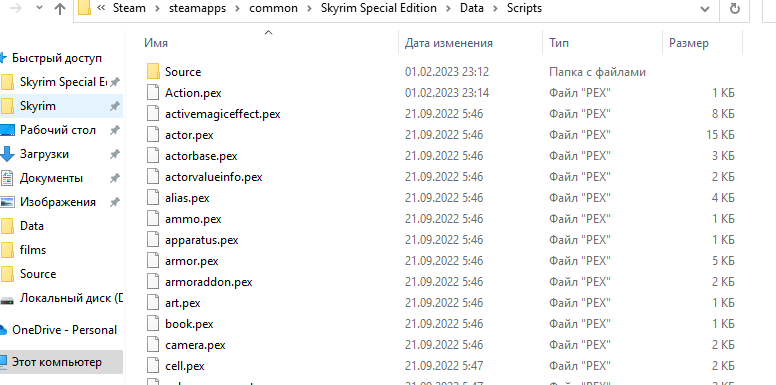Select the cell.pex file icon
Screen dimensions: 776x385
[153, 366]
